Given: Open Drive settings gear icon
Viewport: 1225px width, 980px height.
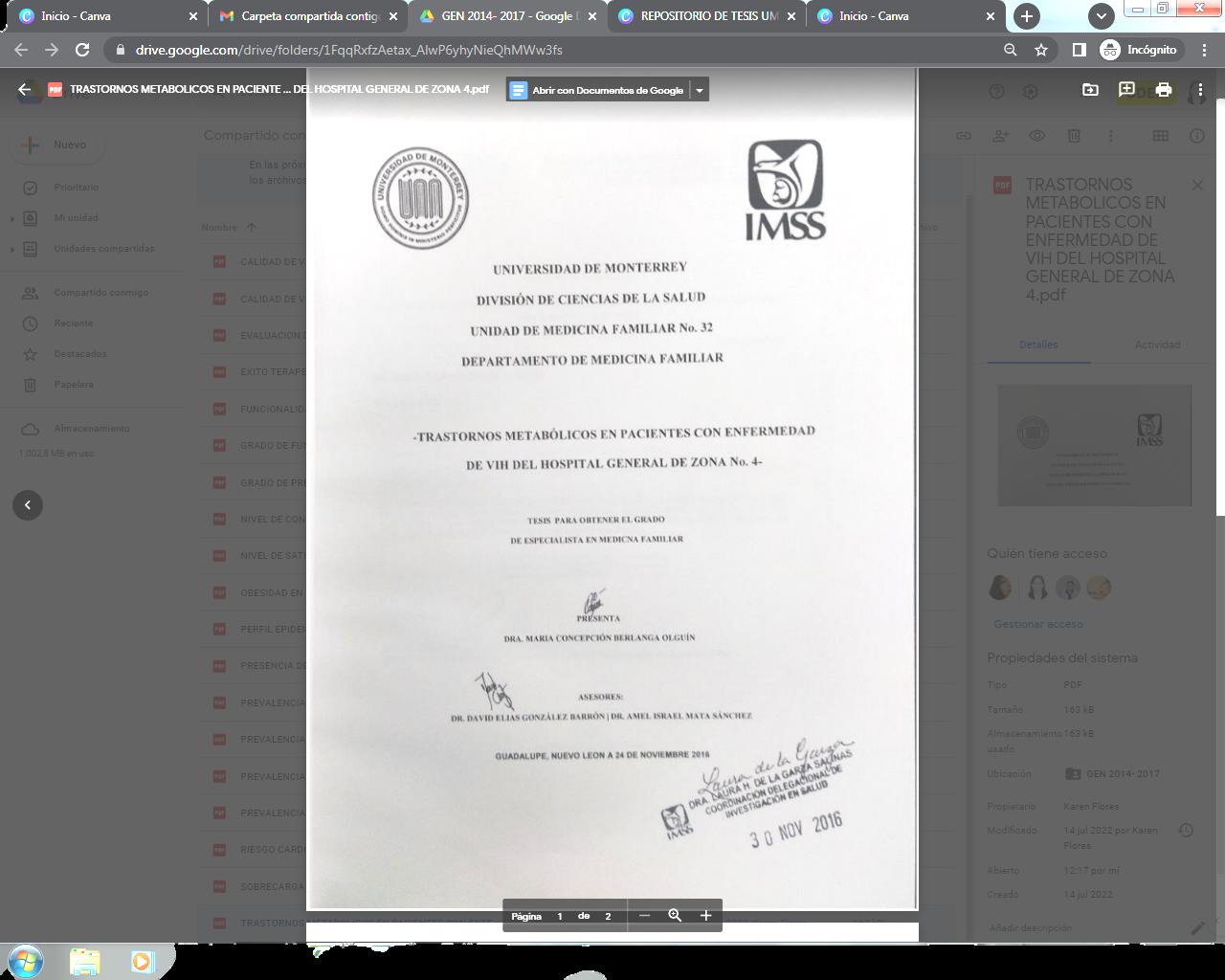Looking at the screenshot, I should (x=1031, y=91).
